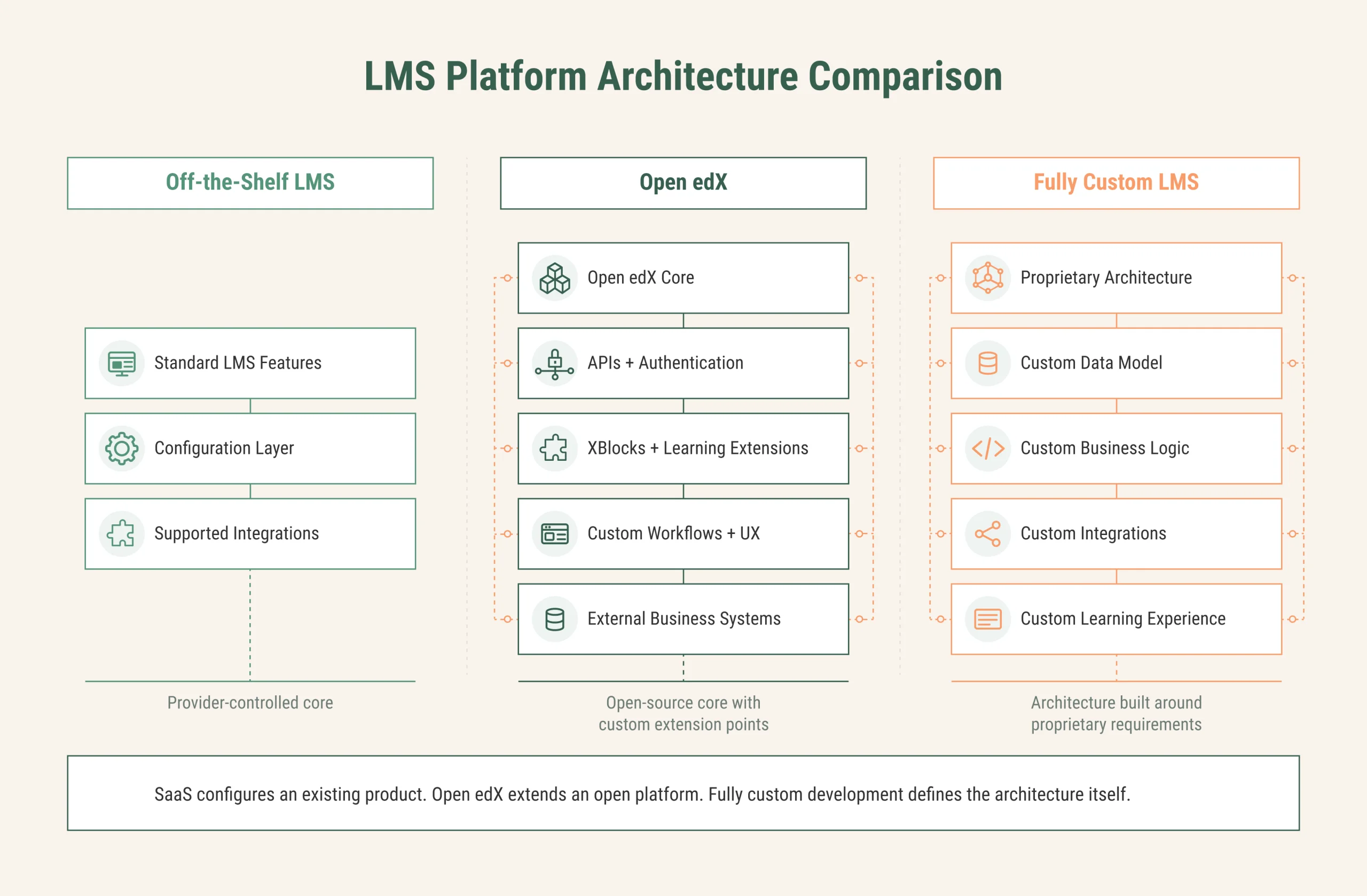Viewport: 1367px width, 896px height.
Task: Click the Provider-controlled core caption
Action: tap(250, 703)
